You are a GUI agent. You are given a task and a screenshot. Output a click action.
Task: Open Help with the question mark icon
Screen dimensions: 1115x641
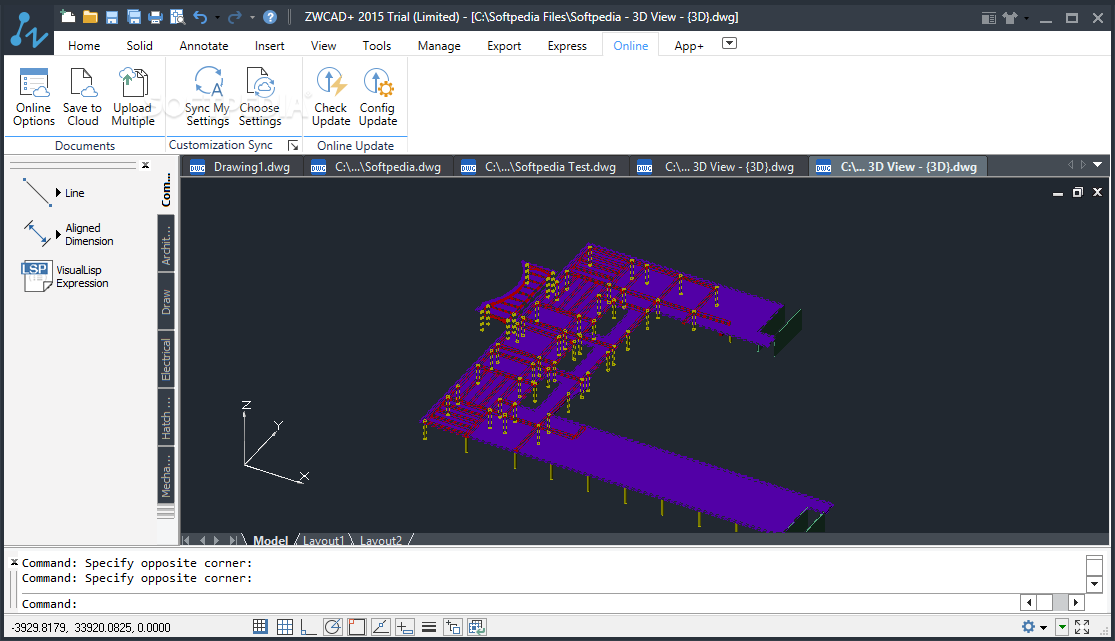point(270,17)
